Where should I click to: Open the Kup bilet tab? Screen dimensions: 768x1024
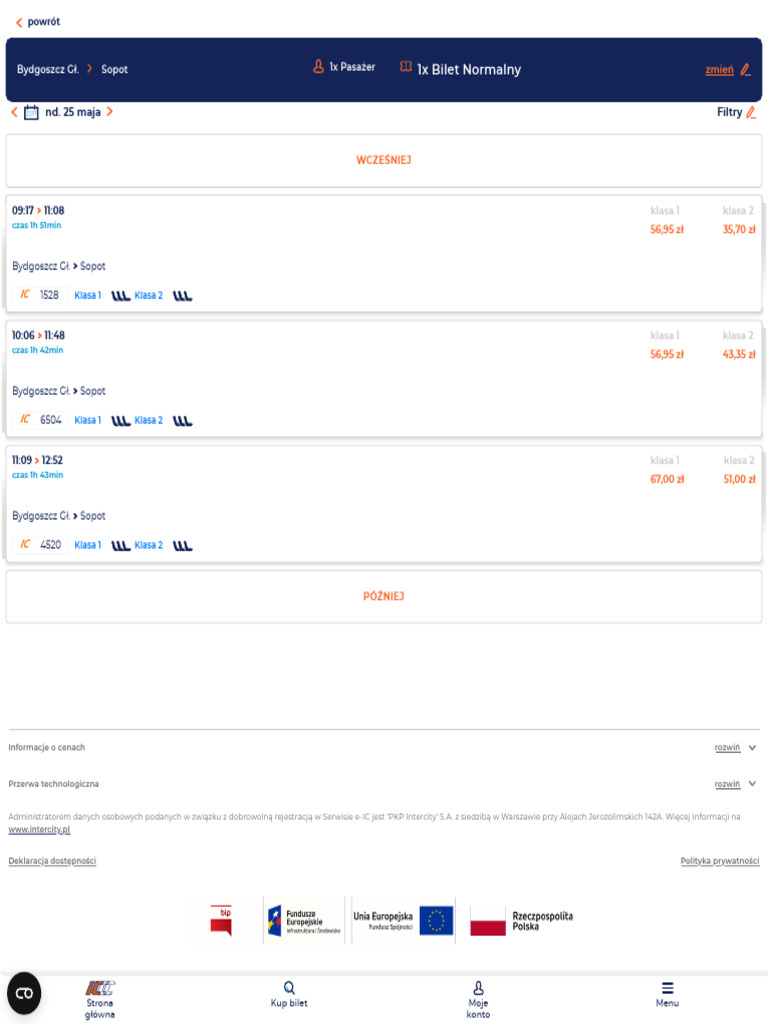pyautogui.click(x=289, y=994)
